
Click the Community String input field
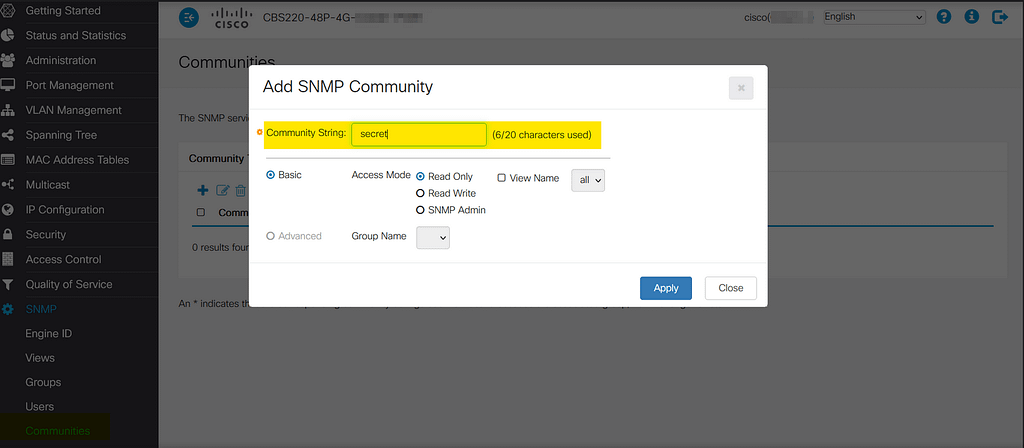pos(418,134)
